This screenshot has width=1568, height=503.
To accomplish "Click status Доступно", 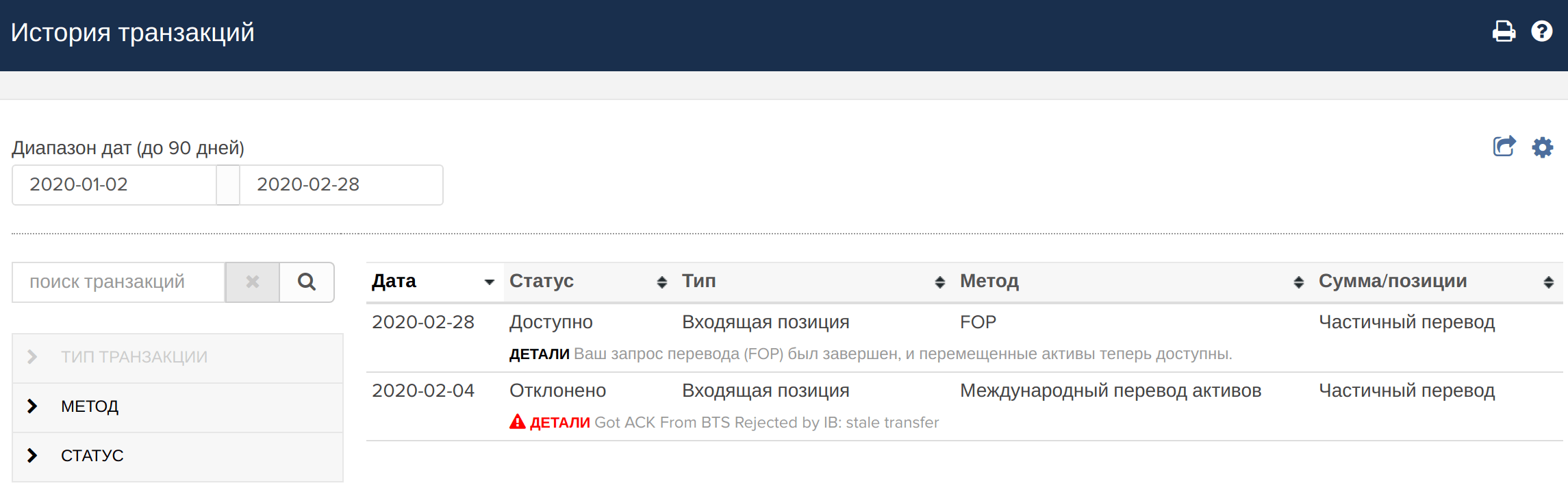I will pyautogui.click(x=551, y=322).
